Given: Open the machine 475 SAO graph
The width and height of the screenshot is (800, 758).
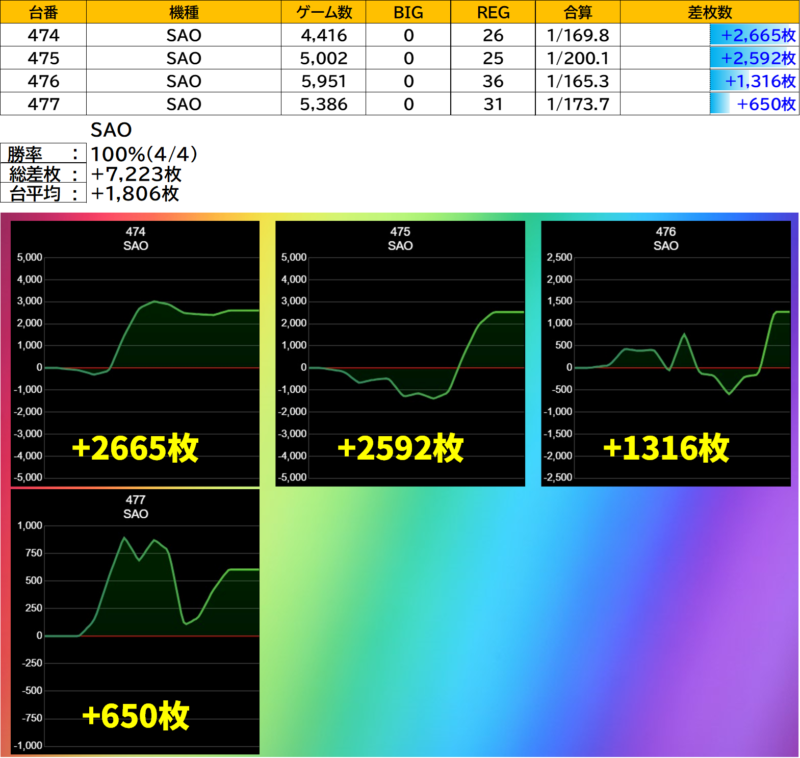Looking at the screenshot, I should (400, 353).
